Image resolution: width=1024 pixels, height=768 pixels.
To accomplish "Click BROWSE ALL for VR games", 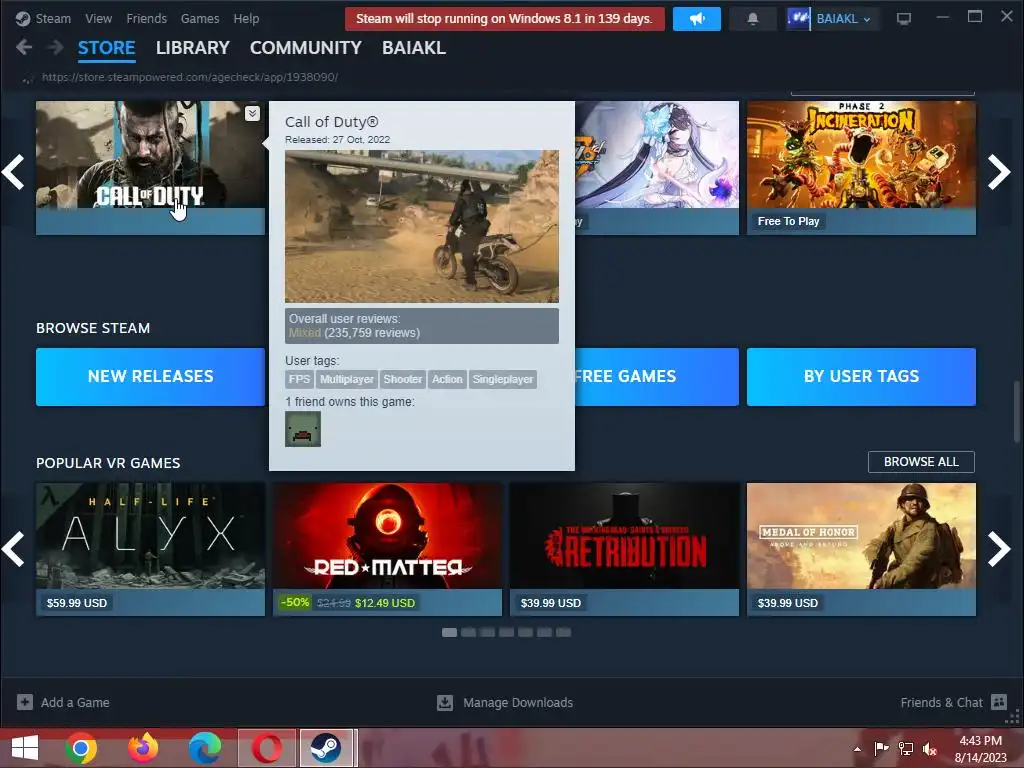I will [x=921, y=462].
